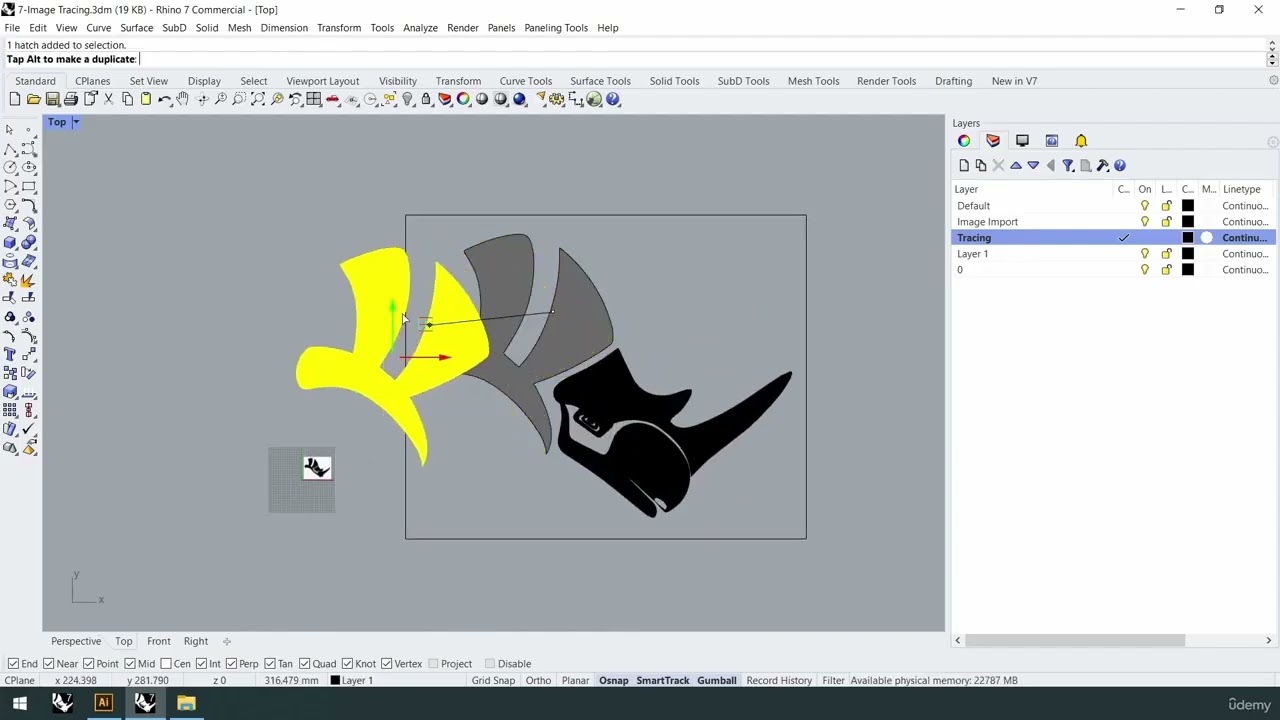Click the New file icon in Standard toolbar
1280x720 pixels.
[15, 99]
